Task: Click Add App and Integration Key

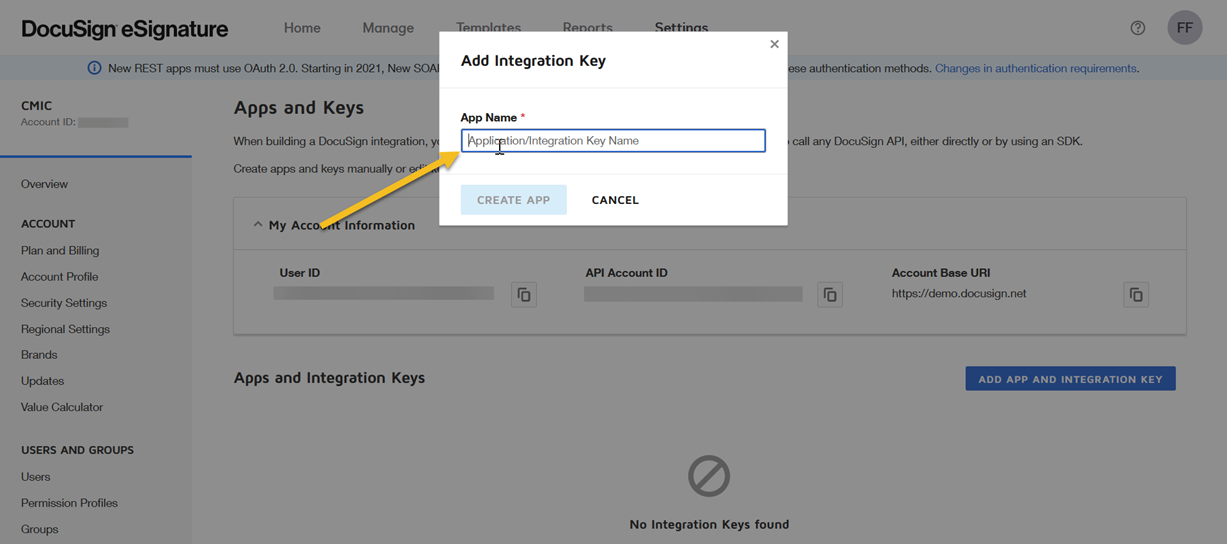Action: pyautogui.click(x=1070, y=379)
